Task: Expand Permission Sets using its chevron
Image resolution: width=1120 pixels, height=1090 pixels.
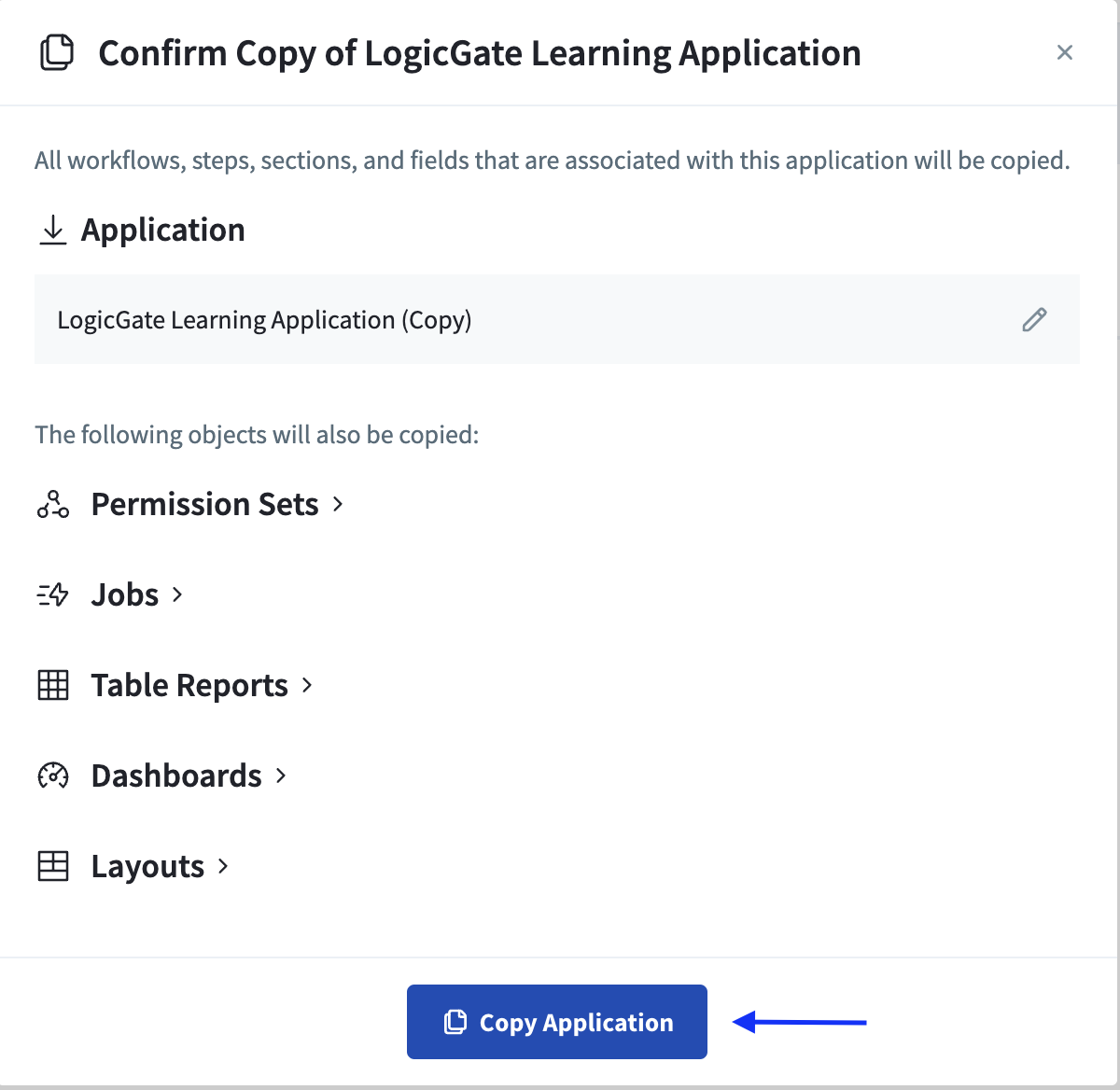Action: coord(338,504)
